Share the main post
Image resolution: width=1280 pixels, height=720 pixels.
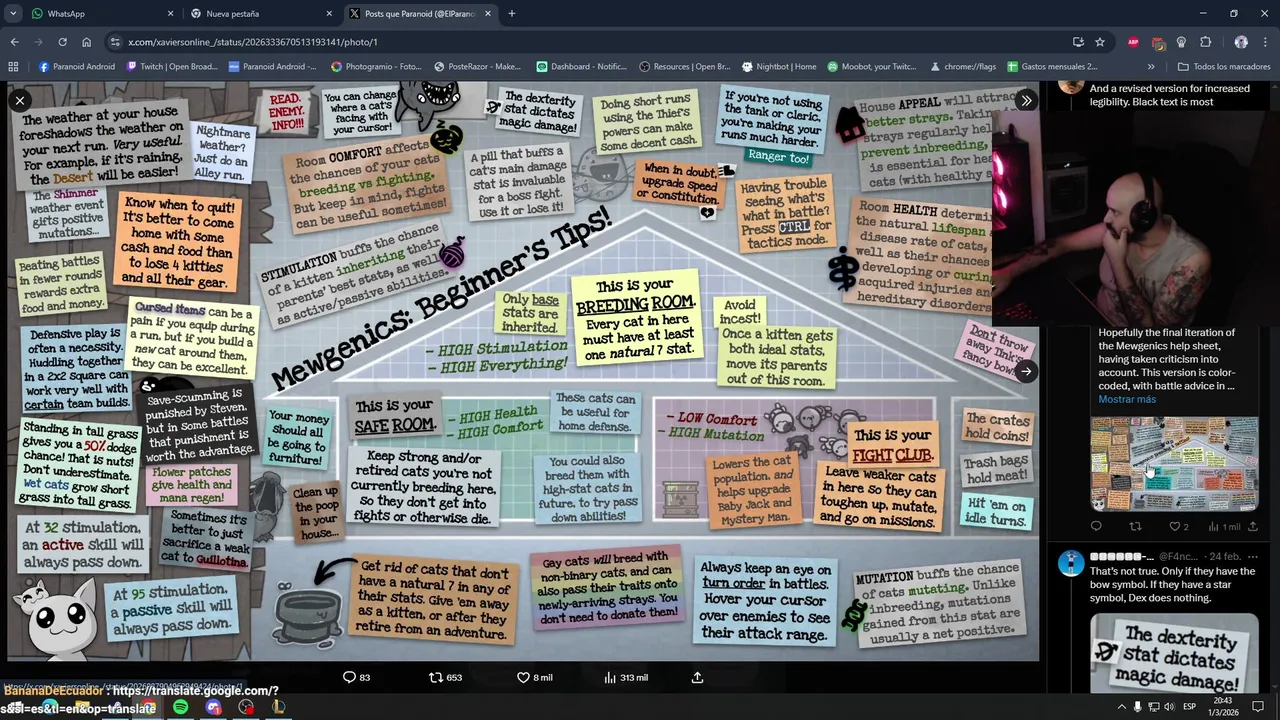click(x=697, y=677)
